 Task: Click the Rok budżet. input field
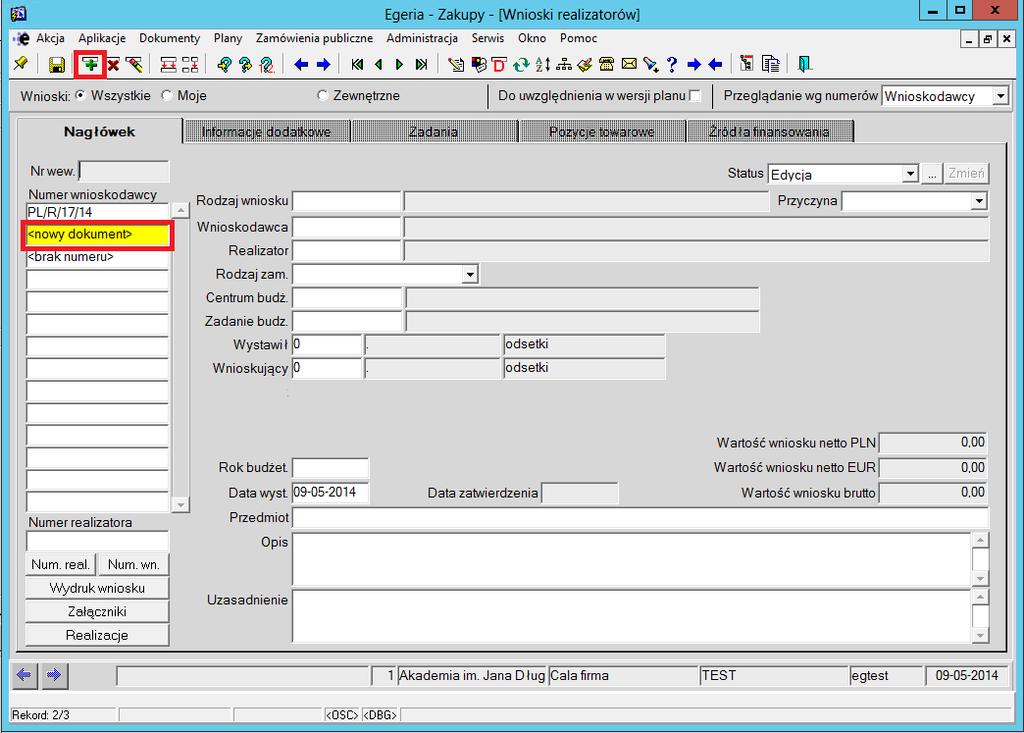(x=330, y=468)
